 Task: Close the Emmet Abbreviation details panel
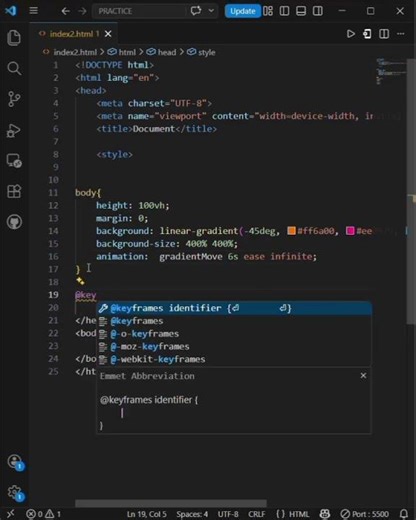tap(363, 376)
